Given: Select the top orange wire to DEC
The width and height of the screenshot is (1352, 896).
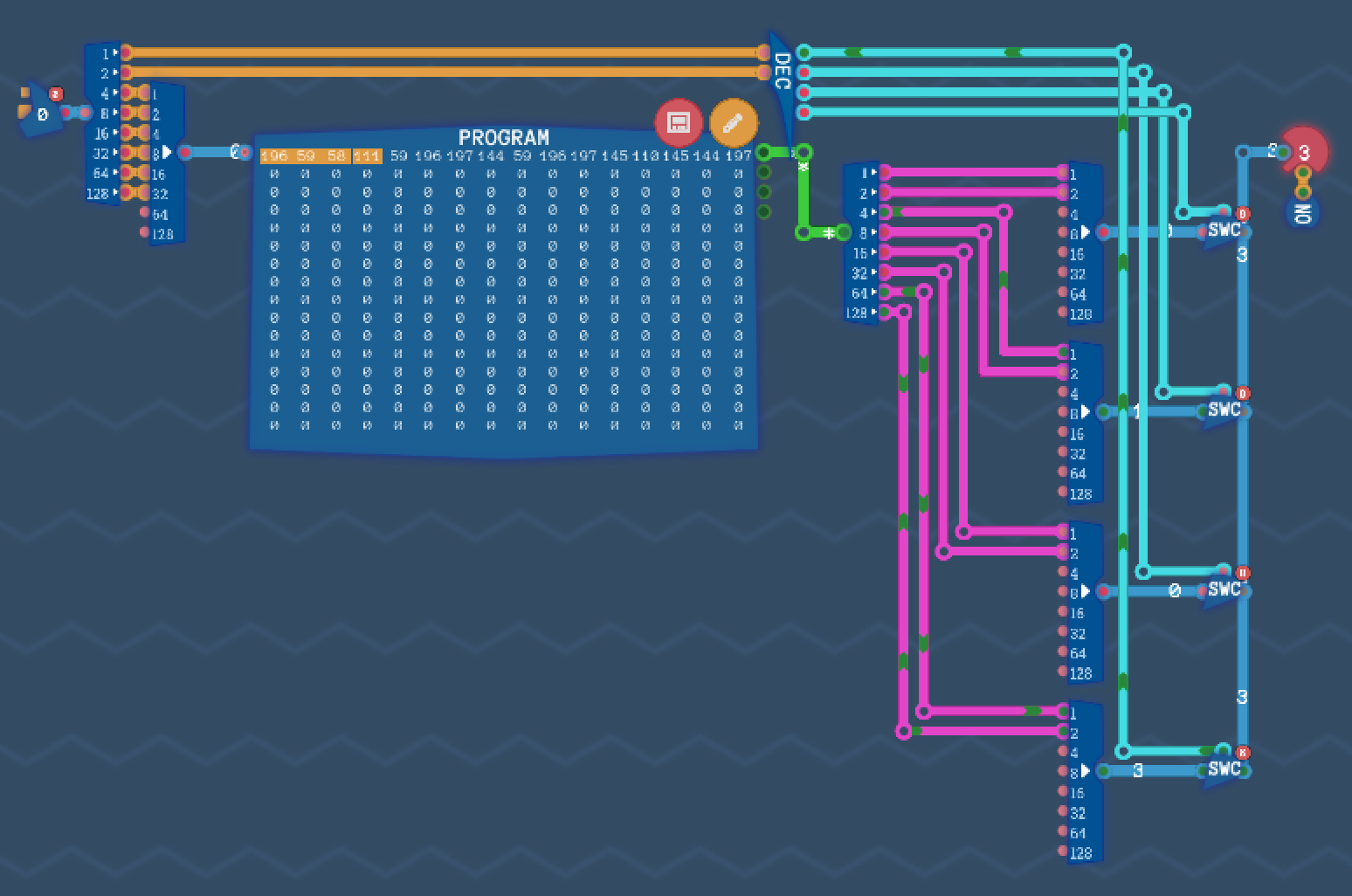Looking at the screenshot, I should tap(437, 52).
